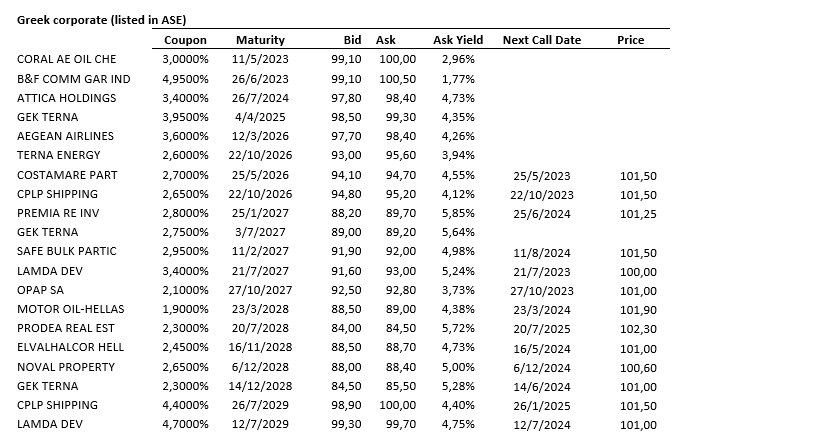Select the Ask Yield column header
Viewport: 820px width, 441px height.
[458, 40]
